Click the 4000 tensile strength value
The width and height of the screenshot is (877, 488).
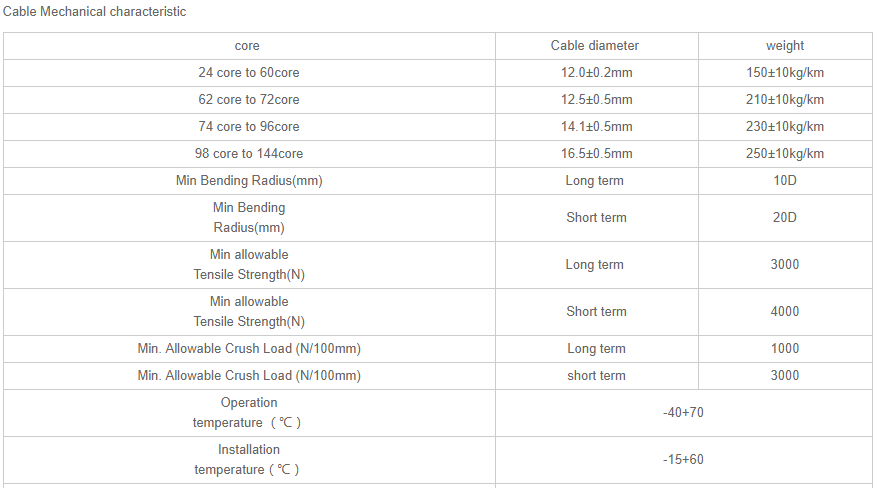click(785, 312)
